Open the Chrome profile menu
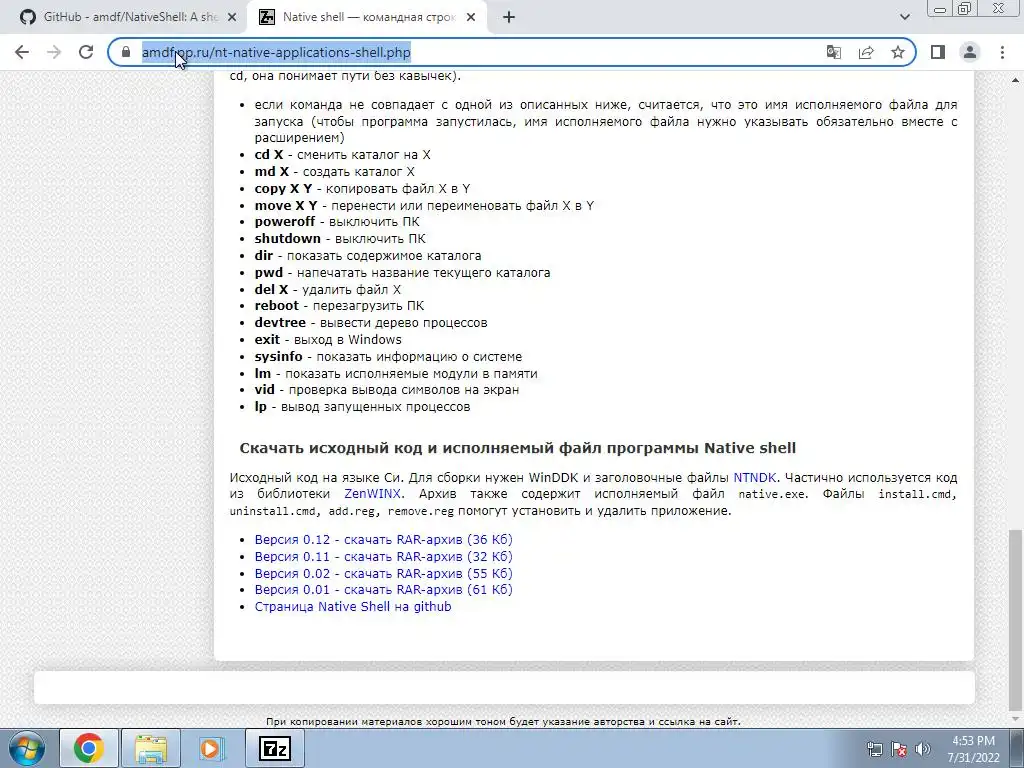 pyautogui.click(x=970, y=52)
